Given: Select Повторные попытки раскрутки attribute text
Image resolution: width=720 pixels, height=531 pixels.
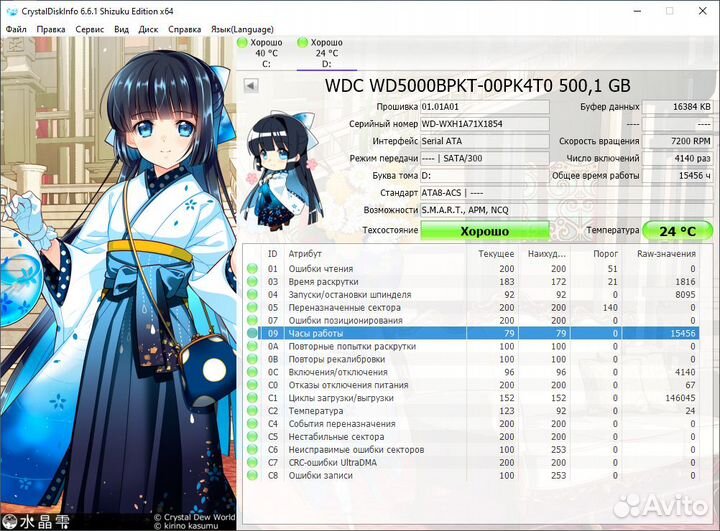Looking at the screenshot, I should coord(352,346).
